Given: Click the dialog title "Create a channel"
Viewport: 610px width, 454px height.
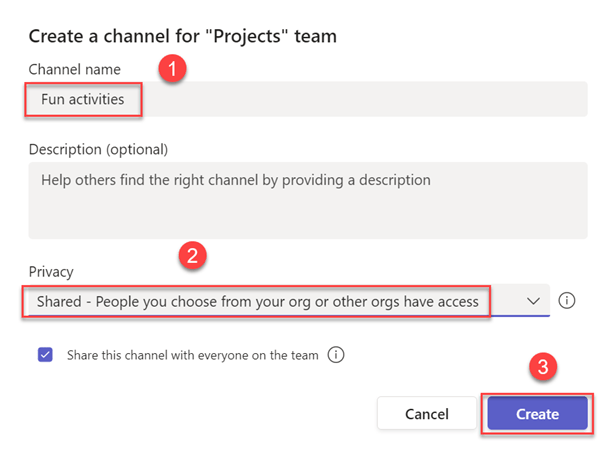Looking at the screenshot, I should 182,37.
